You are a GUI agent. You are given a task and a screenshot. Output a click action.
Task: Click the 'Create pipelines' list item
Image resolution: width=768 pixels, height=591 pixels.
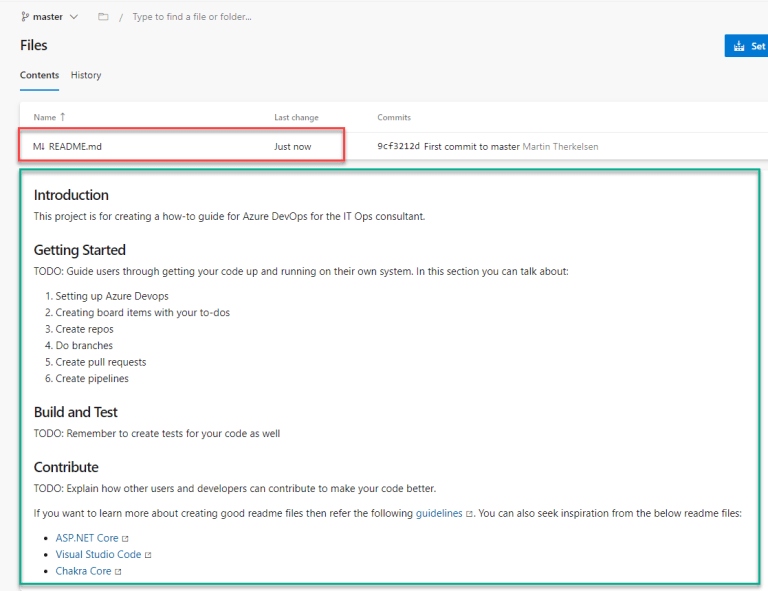click(x=92, y=378)
